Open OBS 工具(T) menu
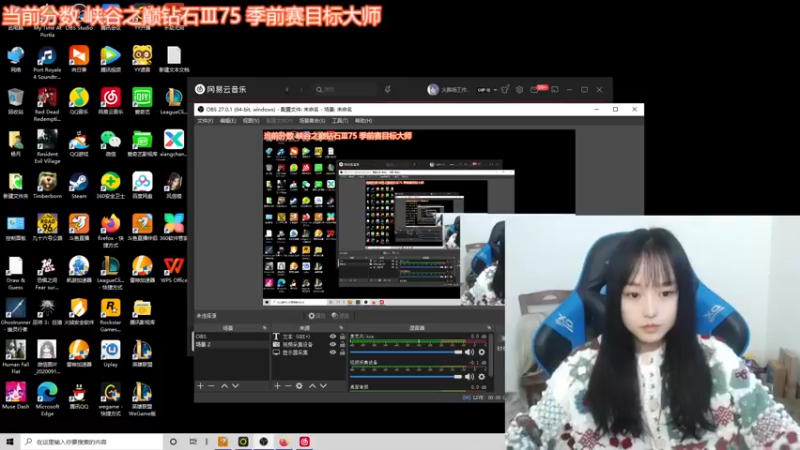800x450 pixels. pyautogui.click(x=340, y=121)
